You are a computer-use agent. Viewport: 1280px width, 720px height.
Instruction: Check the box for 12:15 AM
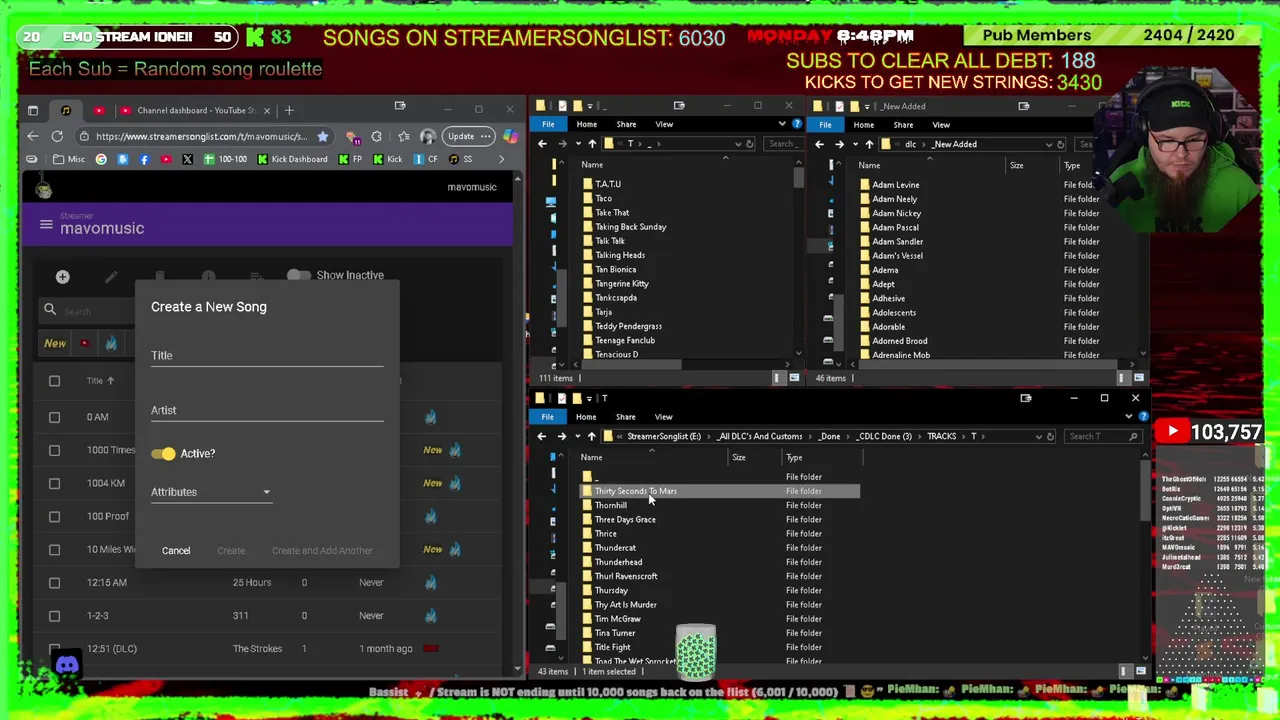tap(54, 582)
